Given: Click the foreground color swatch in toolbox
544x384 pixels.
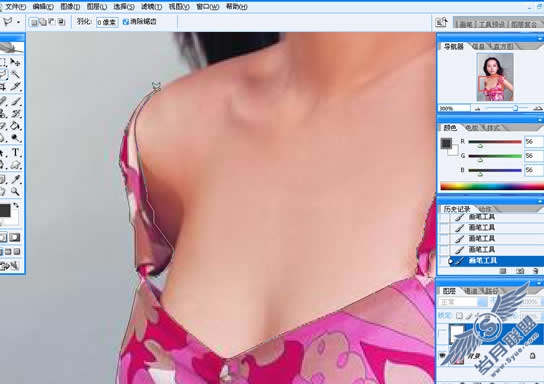Looking at the screenshot, I should [5, 211].
